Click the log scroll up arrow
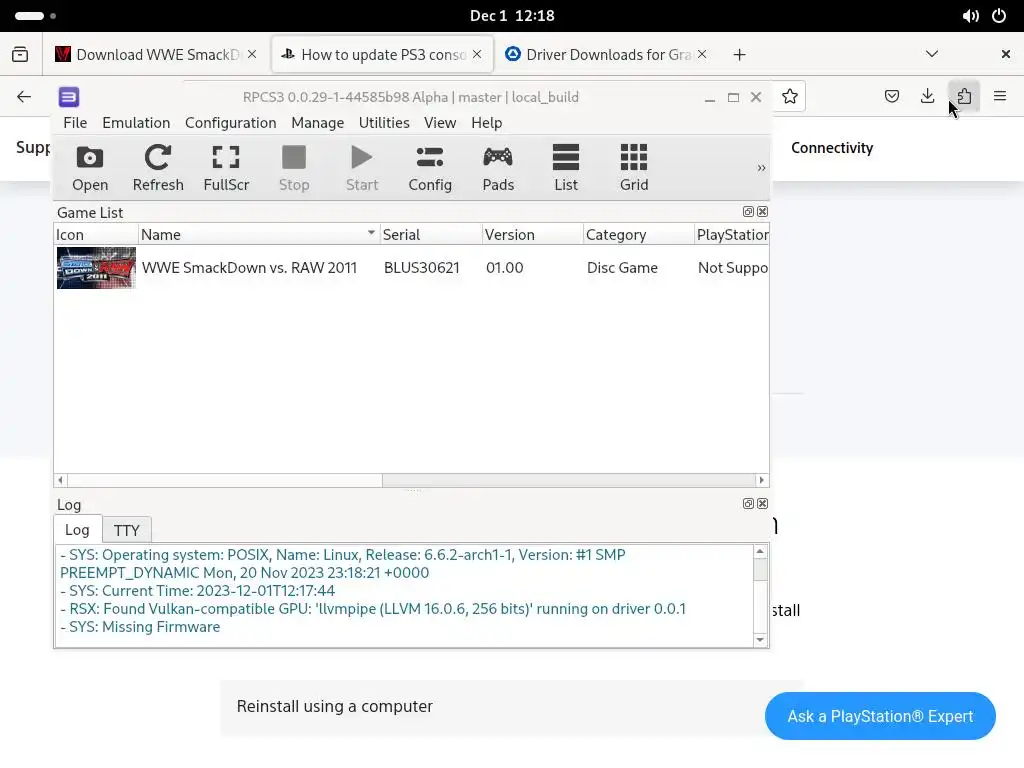Screen dimensions: 1024x768 coord(760,552)
